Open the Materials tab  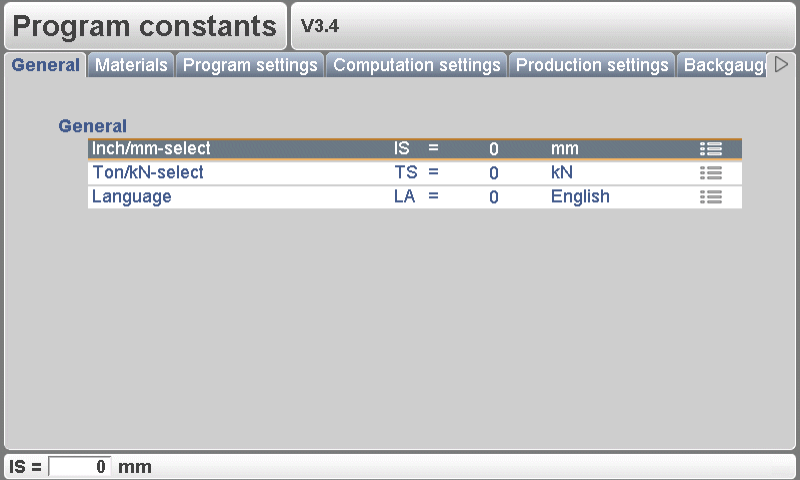click(x=131, y=66)
